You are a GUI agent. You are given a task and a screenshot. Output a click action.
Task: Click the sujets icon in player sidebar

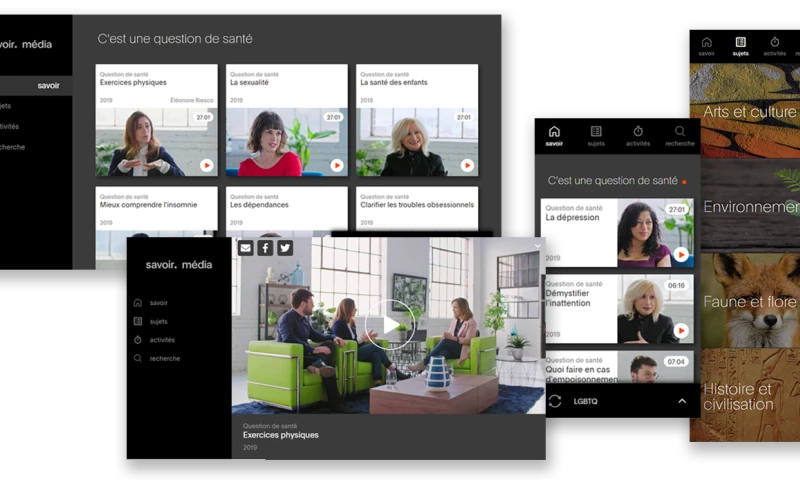138,321
